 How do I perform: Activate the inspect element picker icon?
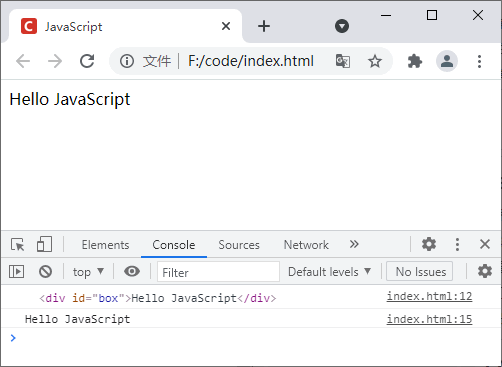(x=18, y=245)
